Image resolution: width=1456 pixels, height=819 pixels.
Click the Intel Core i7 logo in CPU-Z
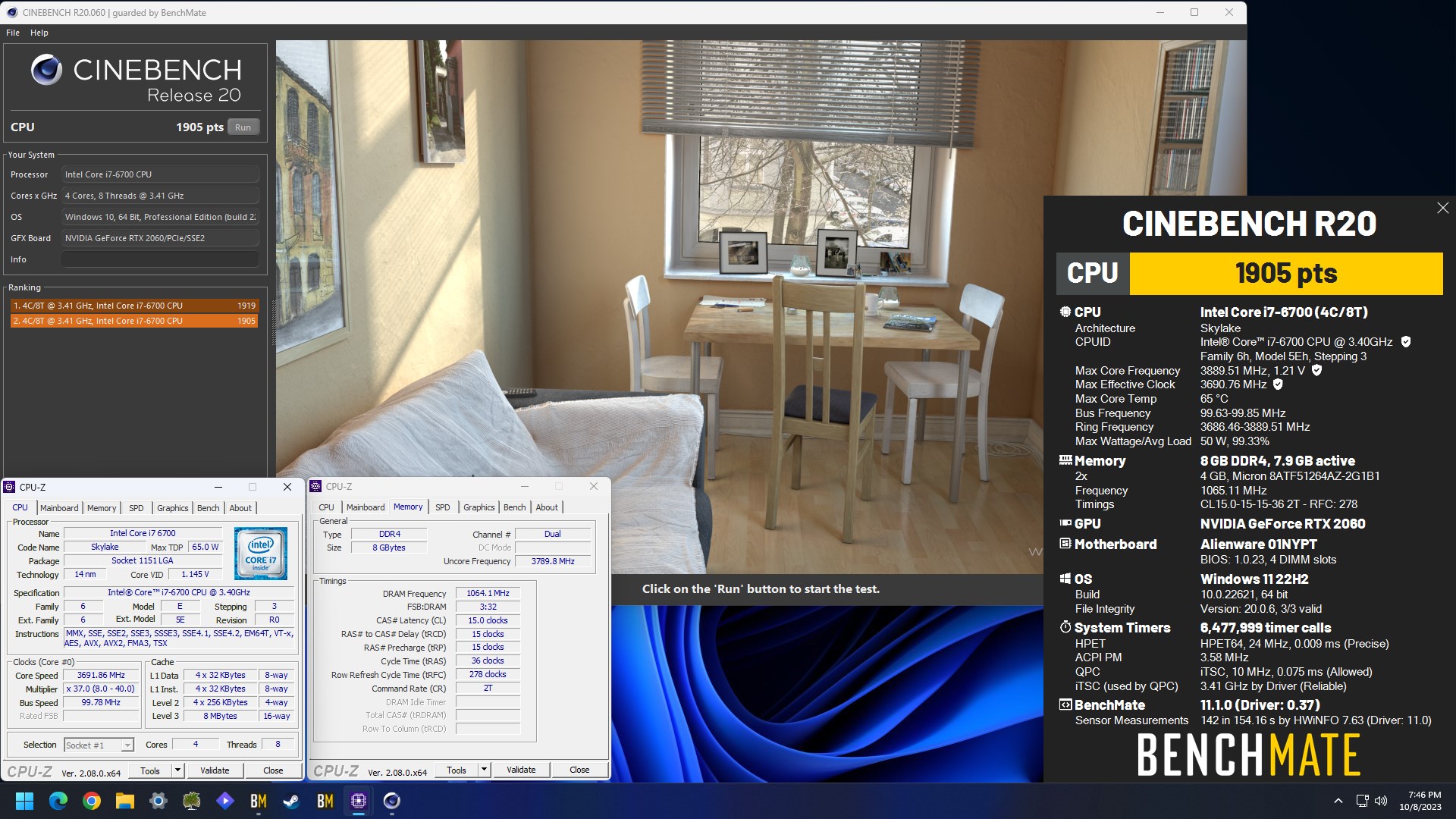[261, 554]
